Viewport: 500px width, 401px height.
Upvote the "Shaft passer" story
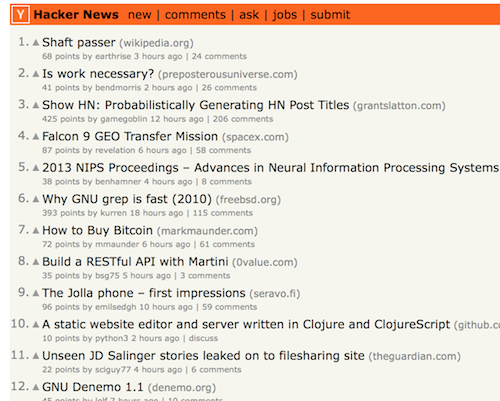pos(36,43)
